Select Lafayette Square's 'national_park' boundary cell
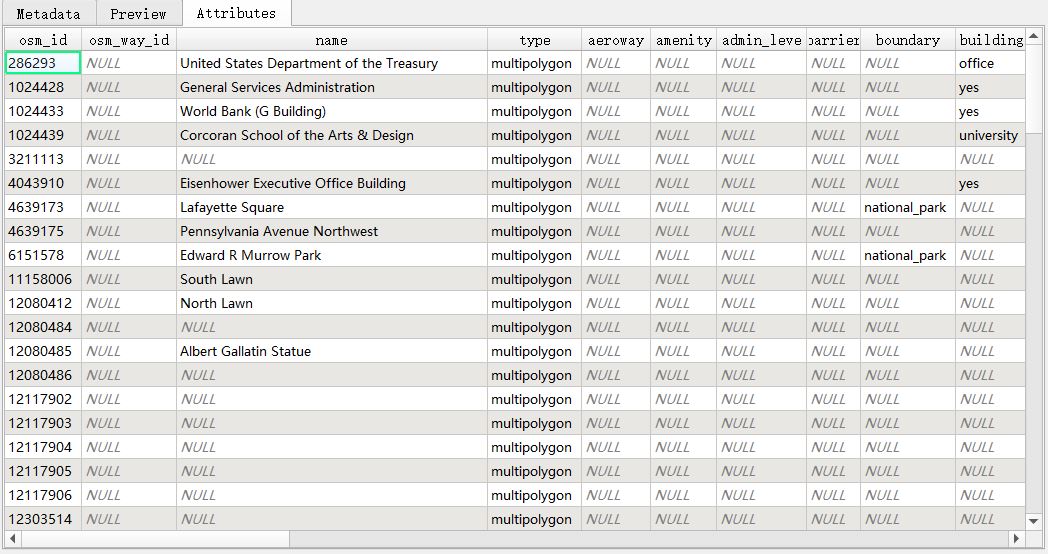Image resolution: width=1048 pixels, height=554 pixels. click(908, 208)
